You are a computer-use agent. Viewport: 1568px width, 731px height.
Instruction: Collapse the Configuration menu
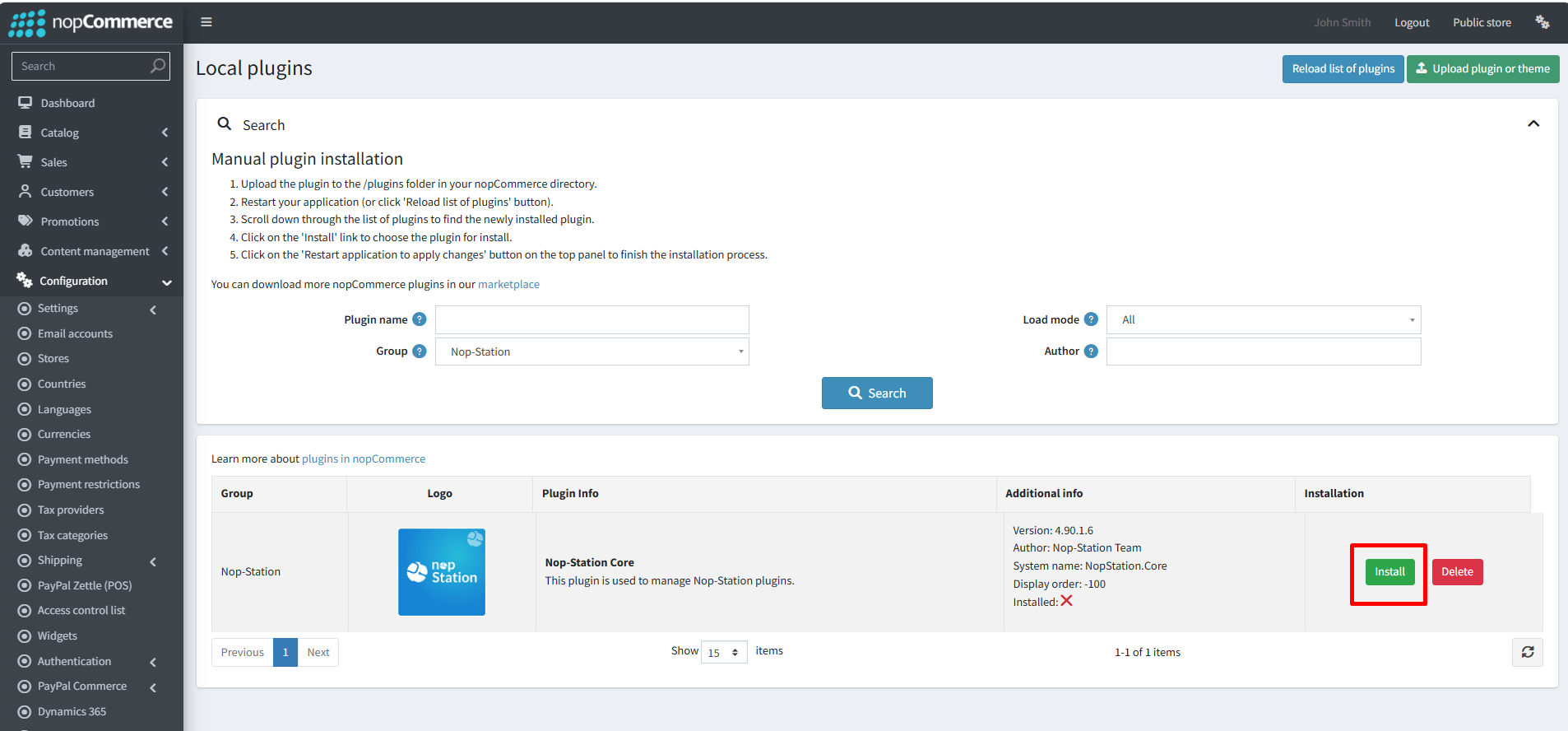[x=91, y=281]
